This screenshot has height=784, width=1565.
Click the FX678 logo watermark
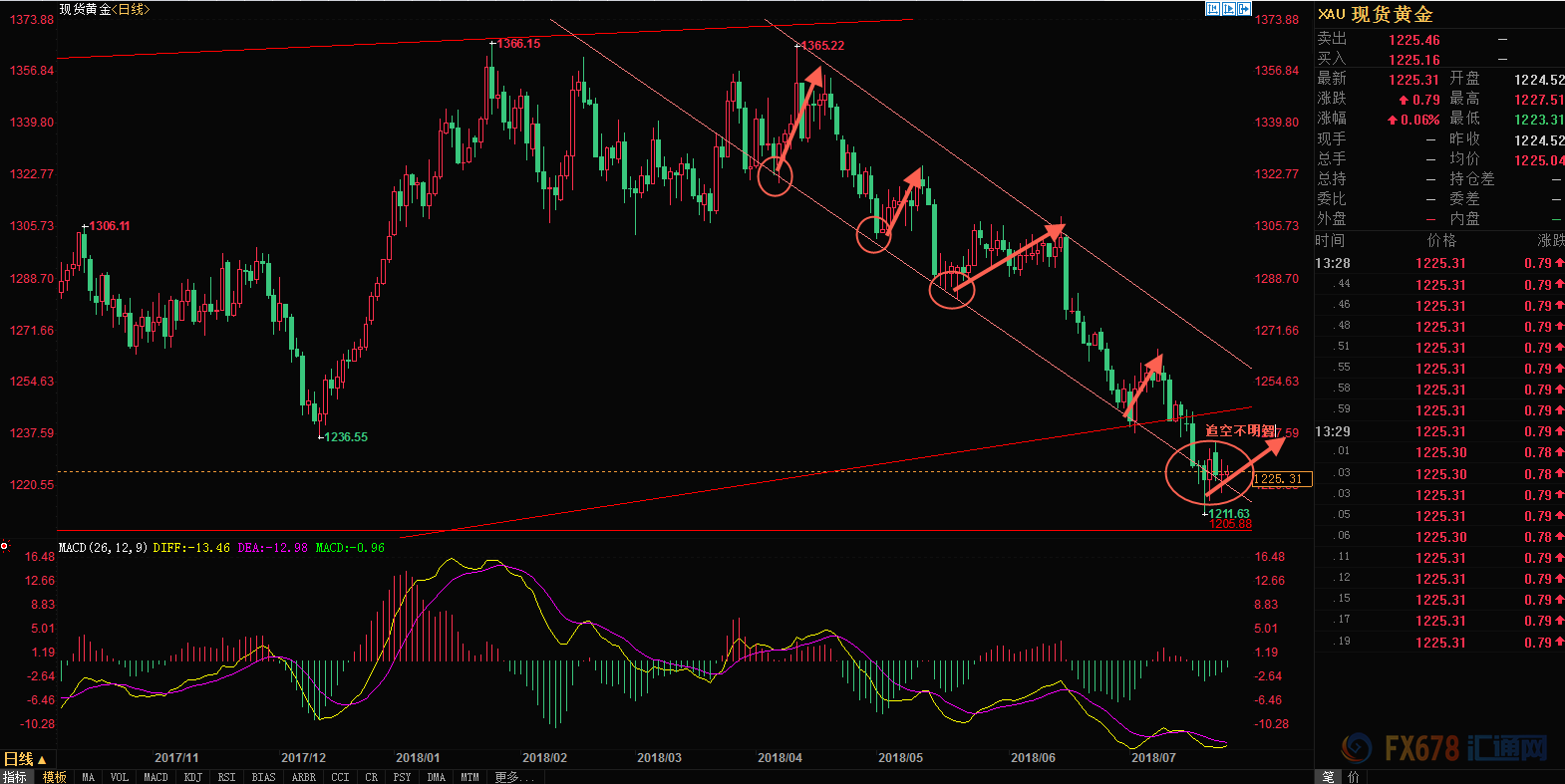click(x=1445, y=748)
